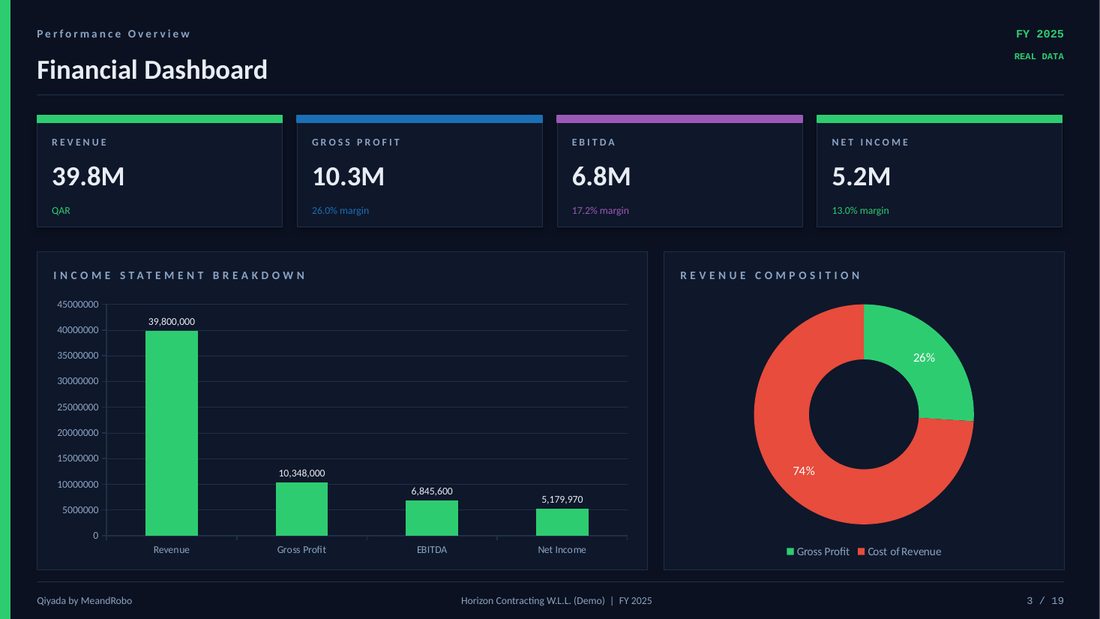Click the "Performance Overview" subtitle
Viewport: 1100px width, 619px height.
point(114,34)
